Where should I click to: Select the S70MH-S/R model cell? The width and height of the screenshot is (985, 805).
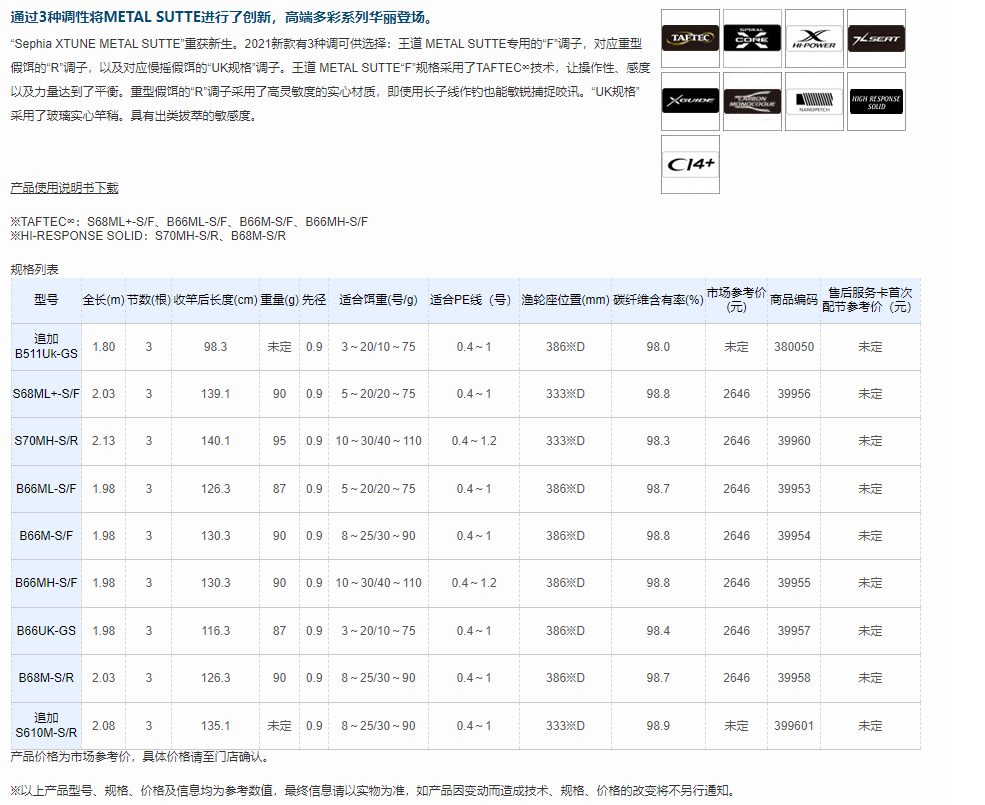(46, 441)
